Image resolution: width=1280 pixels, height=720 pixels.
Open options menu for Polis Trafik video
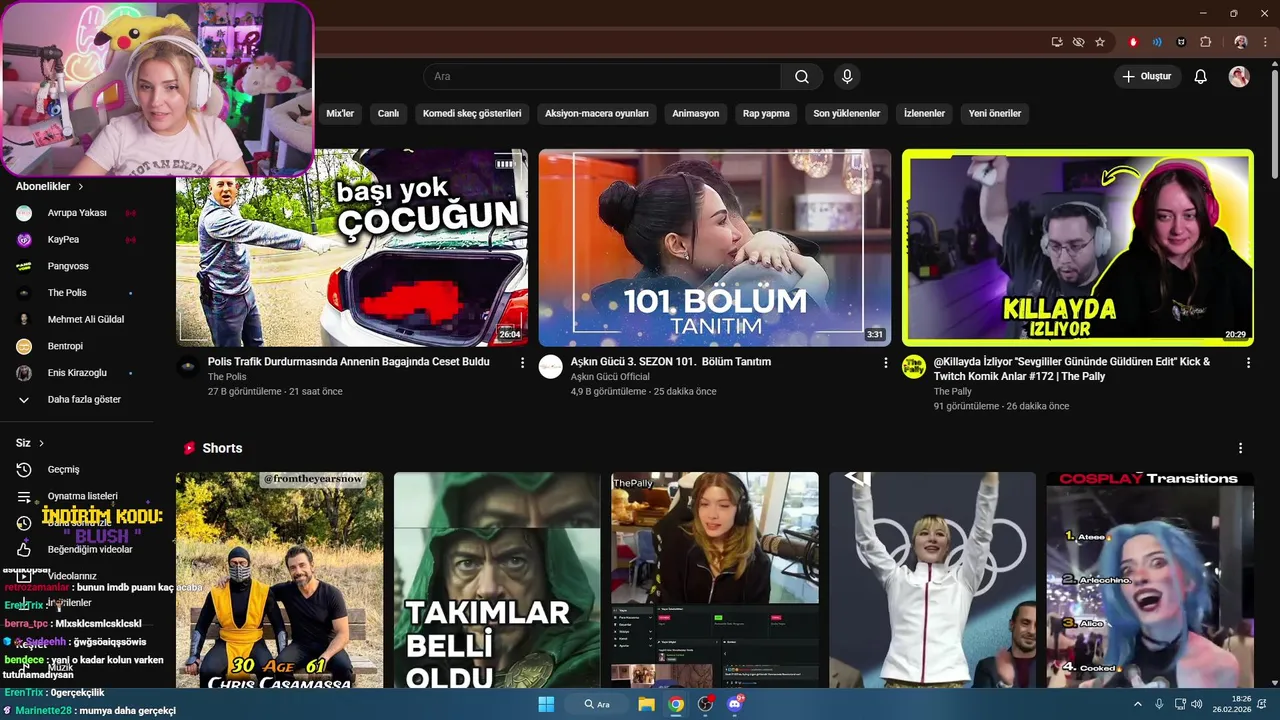click(x=522, y=363)
